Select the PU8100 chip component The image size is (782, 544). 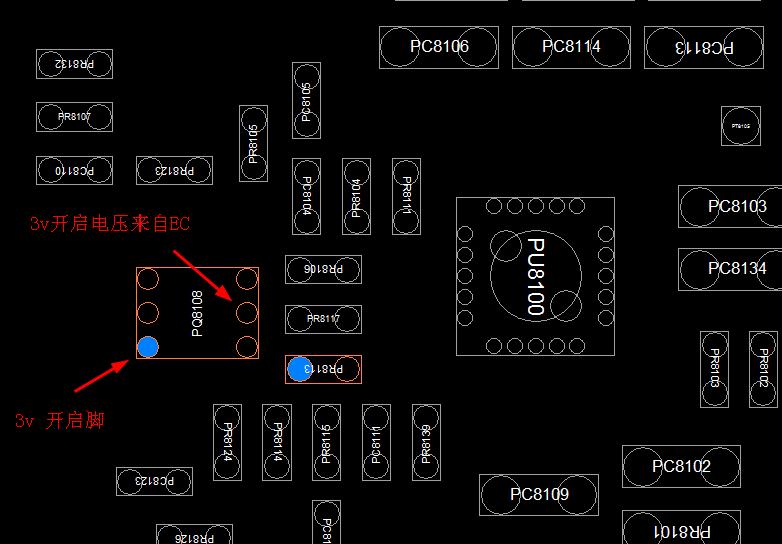point(535,276)
